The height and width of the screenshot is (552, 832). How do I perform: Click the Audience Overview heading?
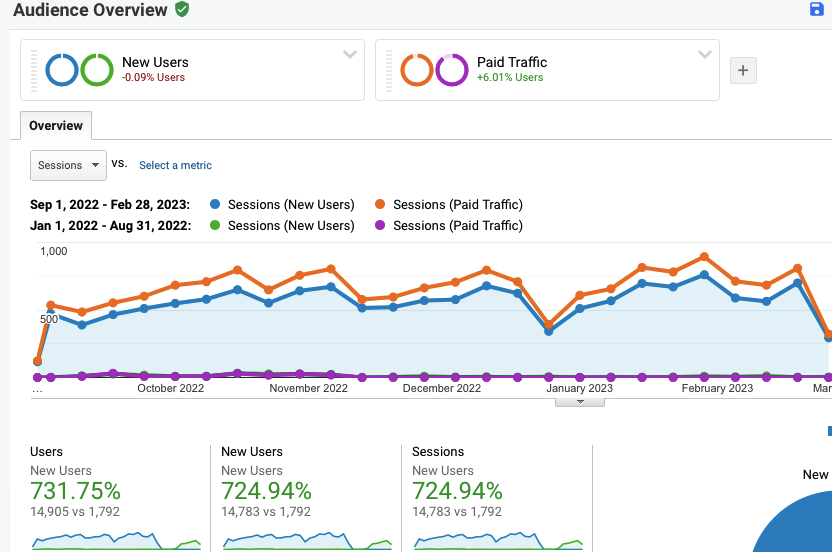pyautogui.click(x=90, y=10)
